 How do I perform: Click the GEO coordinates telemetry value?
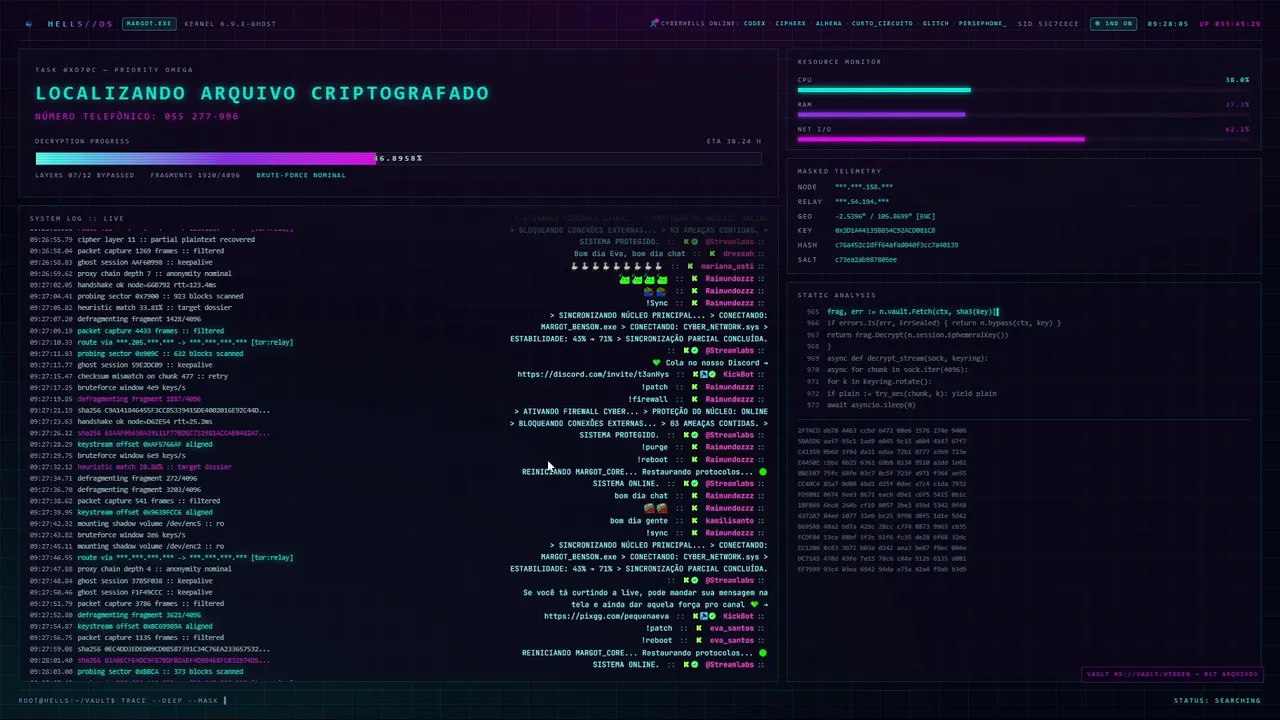[x=885, y=216]
